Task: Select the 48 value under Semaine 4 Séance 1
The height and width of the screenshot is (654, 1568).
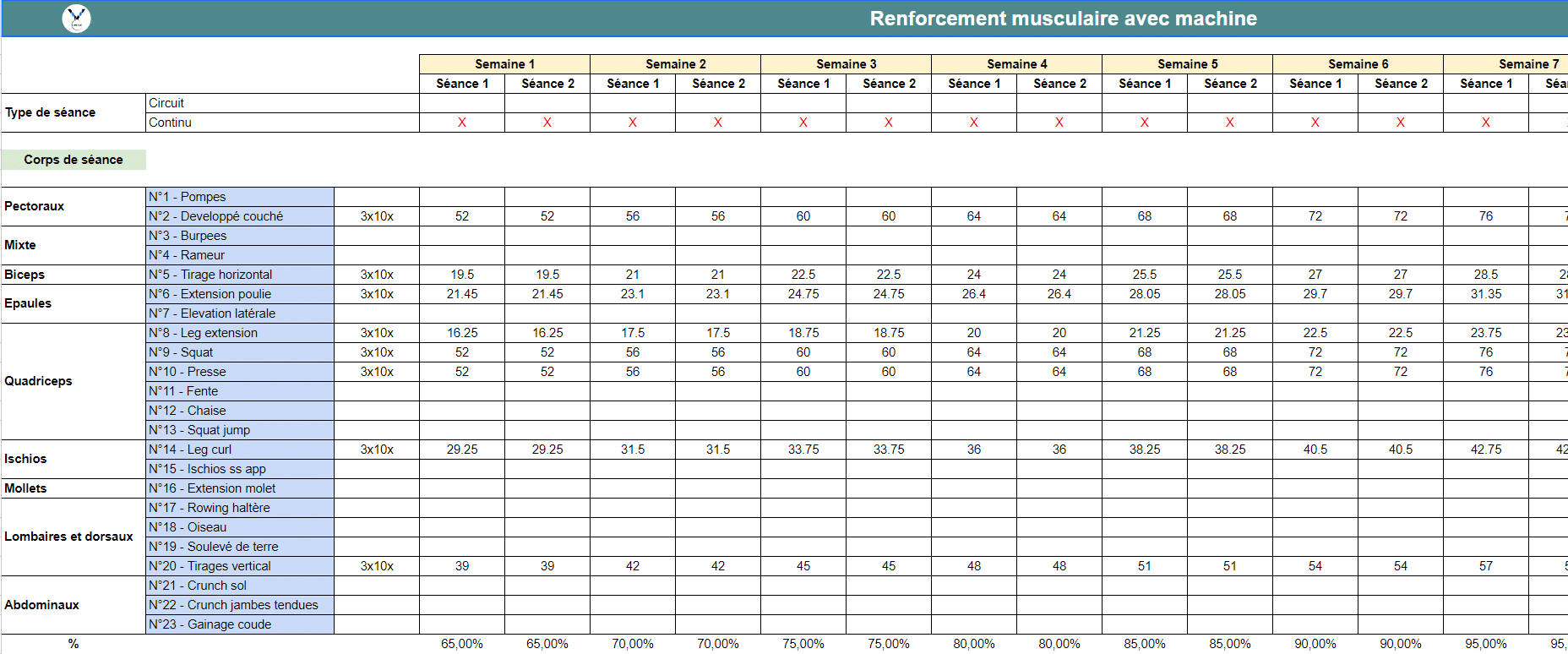Action: [x=974, y=566]
